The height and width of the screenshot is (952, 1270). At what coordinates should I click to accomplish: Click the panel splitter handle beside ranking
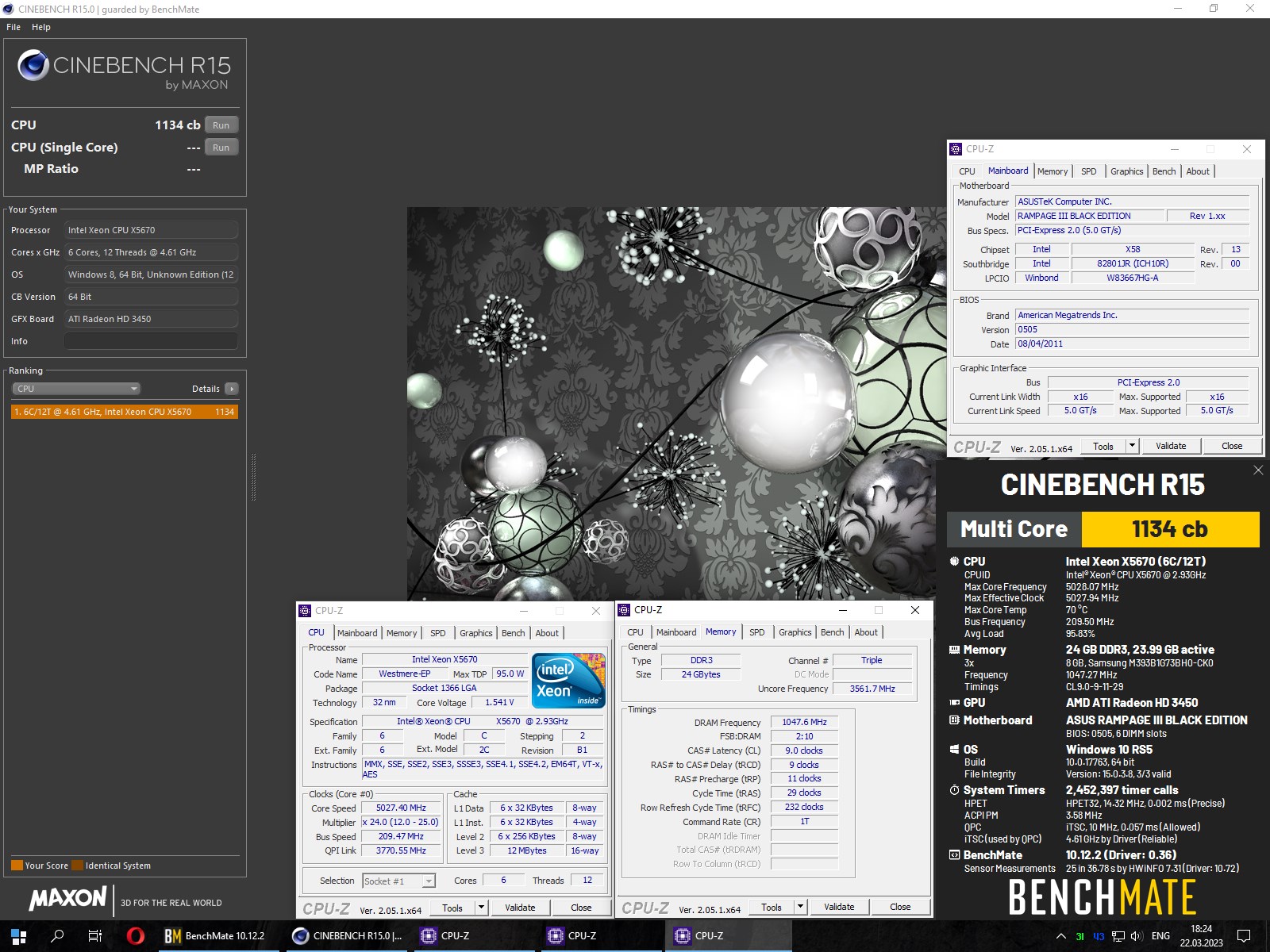coord(253,476)
